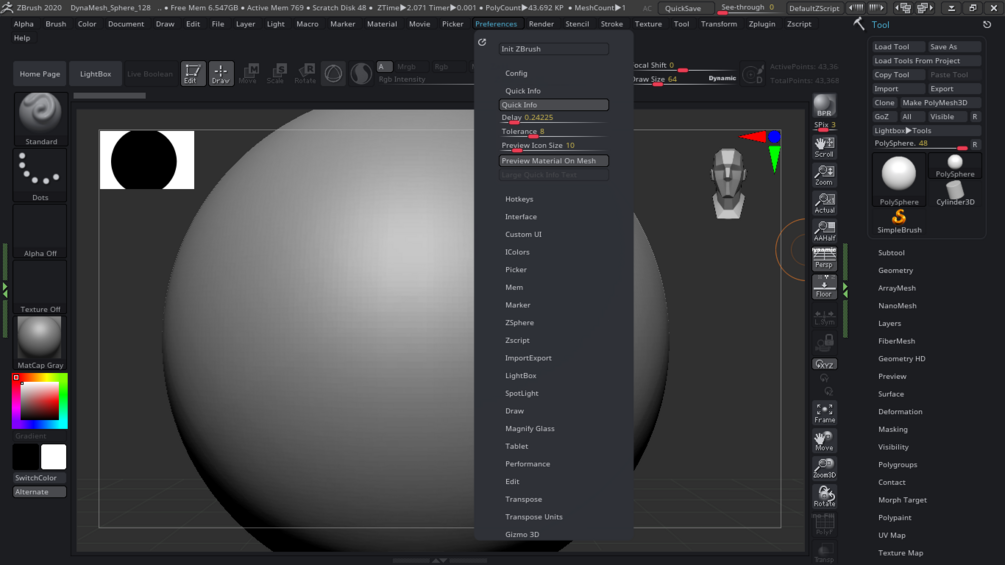Toggle Preview Material On Mesh
Image resolution: width=1005 pixels, height=565 pixels.
pyautogui.click(x=554, y=161)
